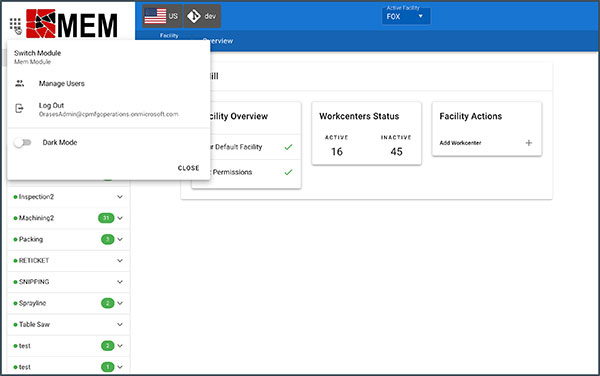600x376 pixels.
Task: Select the Sprayline workcenter row
Action: [x=69, y=303]
